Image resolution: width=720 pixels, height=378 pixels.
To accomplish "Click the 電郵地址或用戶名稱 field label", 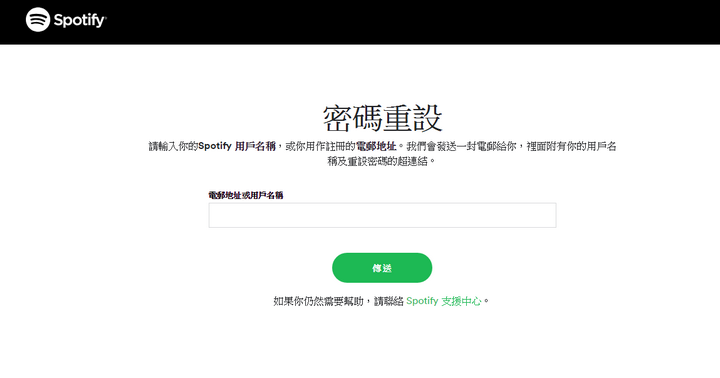I will tap(246, 195).
